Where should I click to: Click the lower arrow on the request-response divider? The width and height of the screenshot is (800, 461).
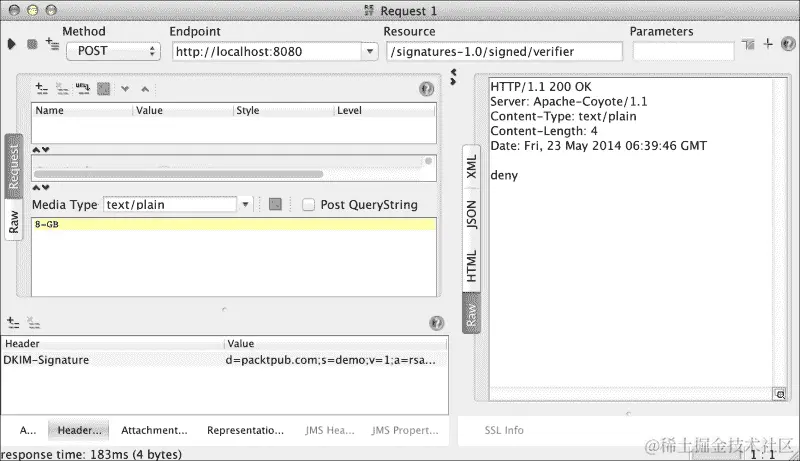[453, 81]
